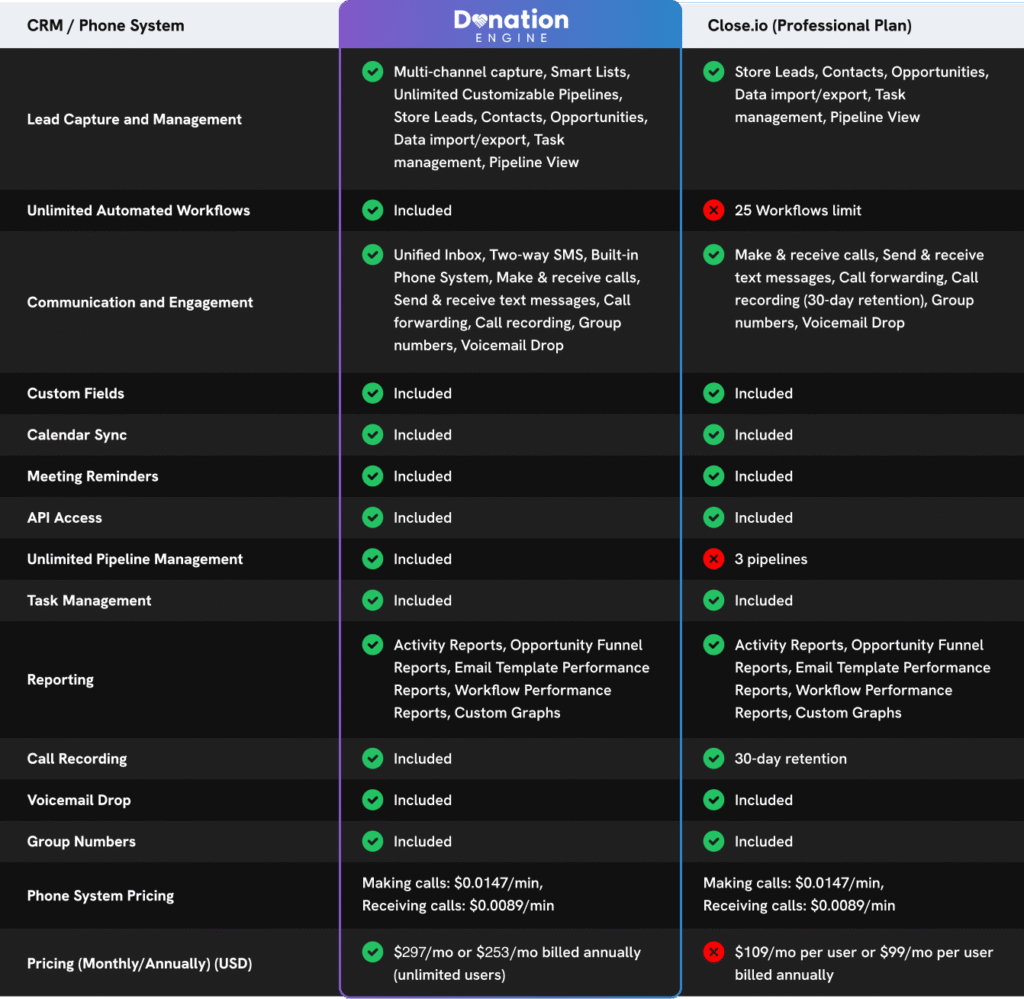The height and width of the screenshot is (999, 1024).
Task: Select the Reporting row label
Action: tap(60, 680)
